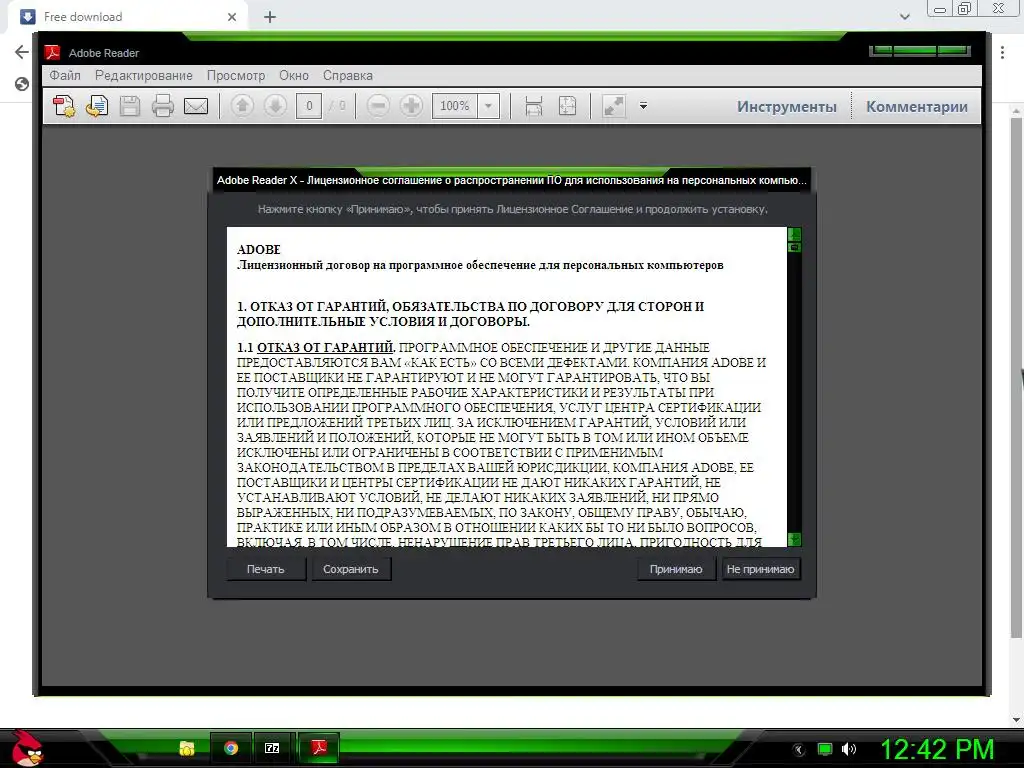Click the Save floppy disk icon

130,106
